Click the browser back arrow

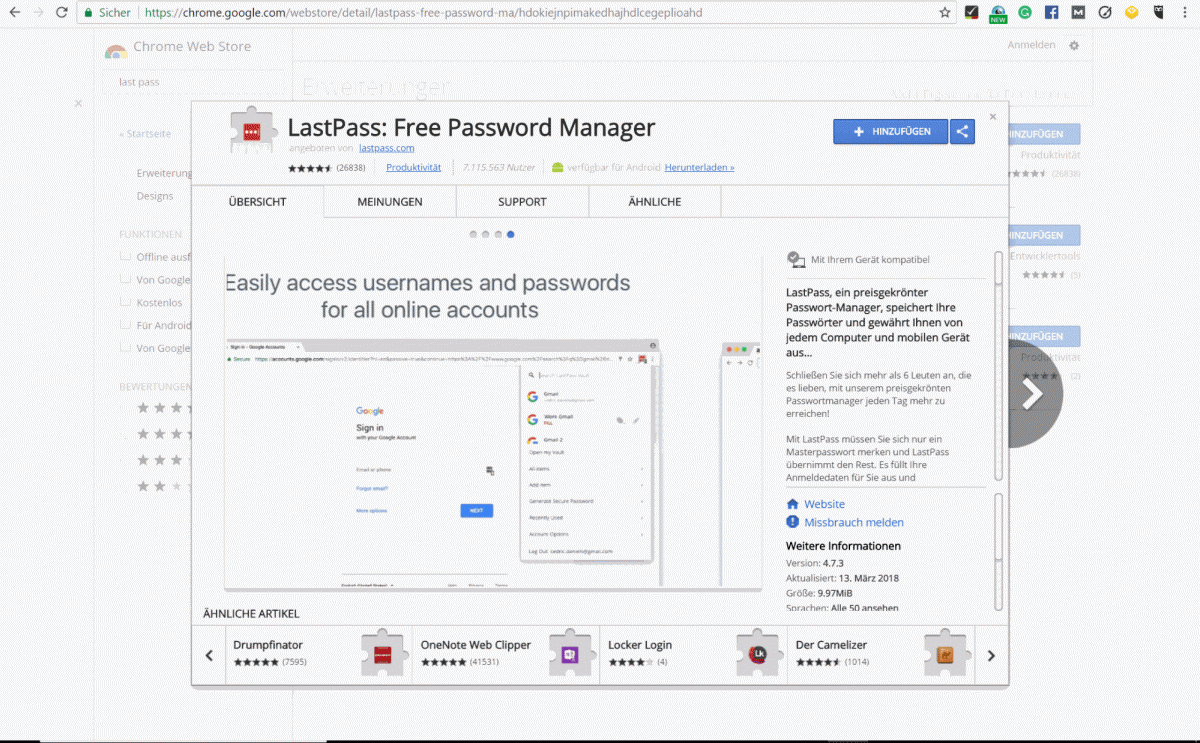14,13
